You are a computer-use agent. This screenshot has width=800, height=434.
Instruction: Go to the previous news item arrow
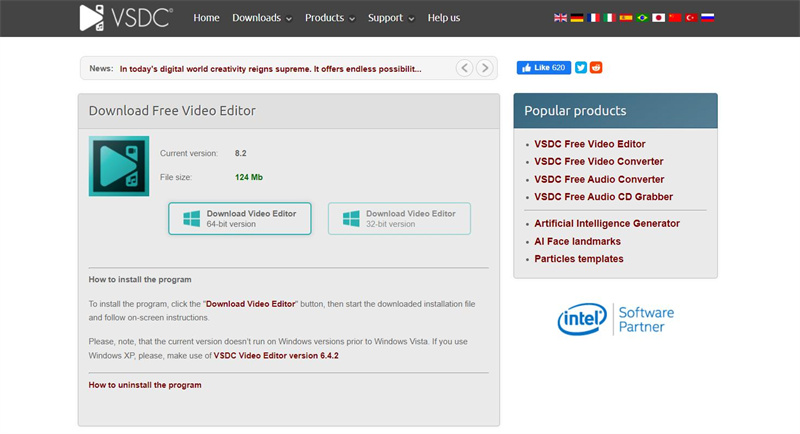(465, 68)
